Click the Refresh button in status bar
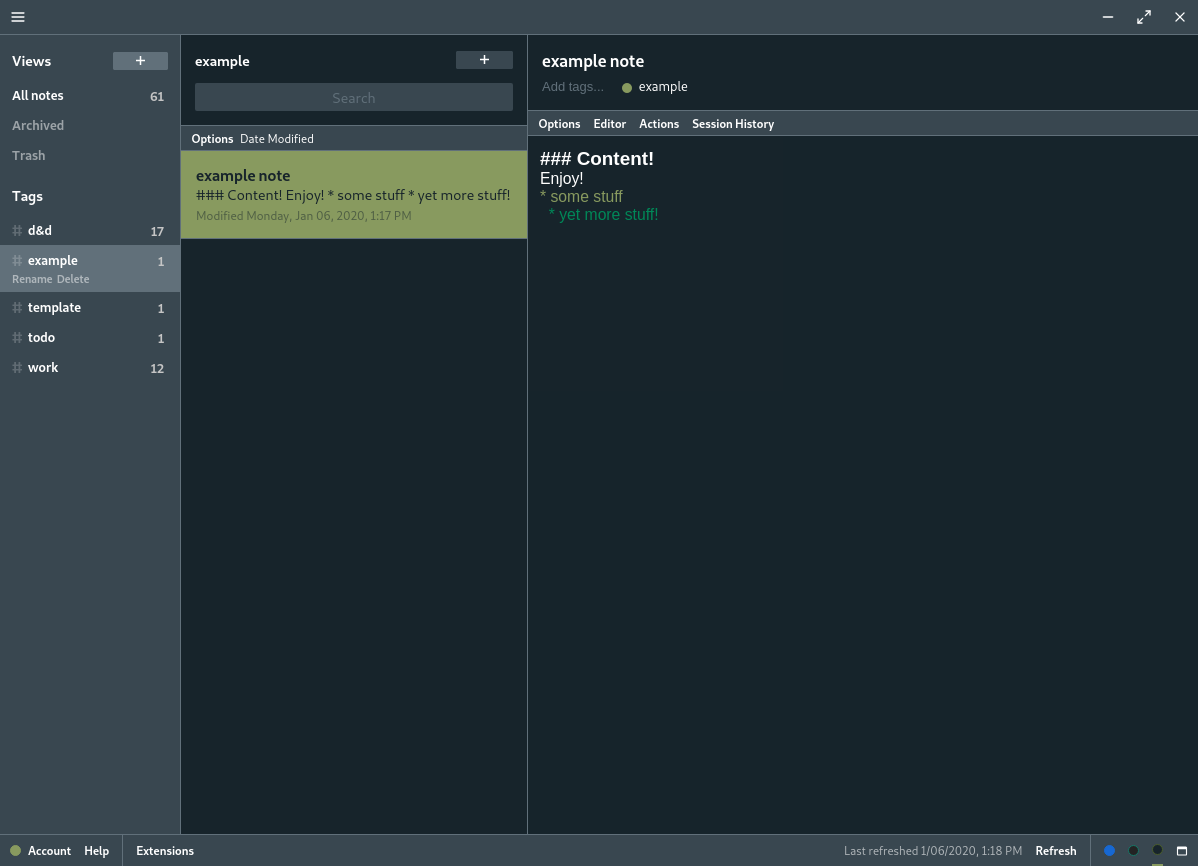 [x=1055, y=851]
